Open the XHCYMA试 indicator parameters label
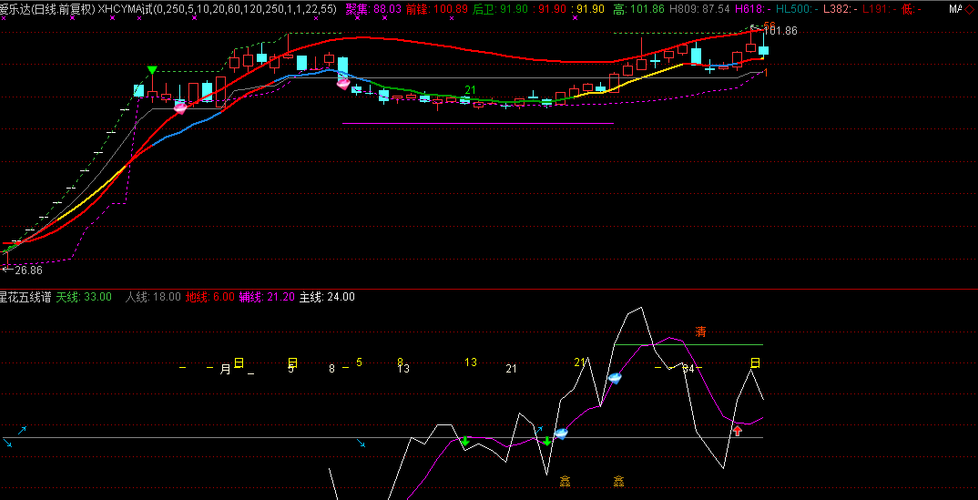Viewport: 978px width, 500px height. coord(217,9)
